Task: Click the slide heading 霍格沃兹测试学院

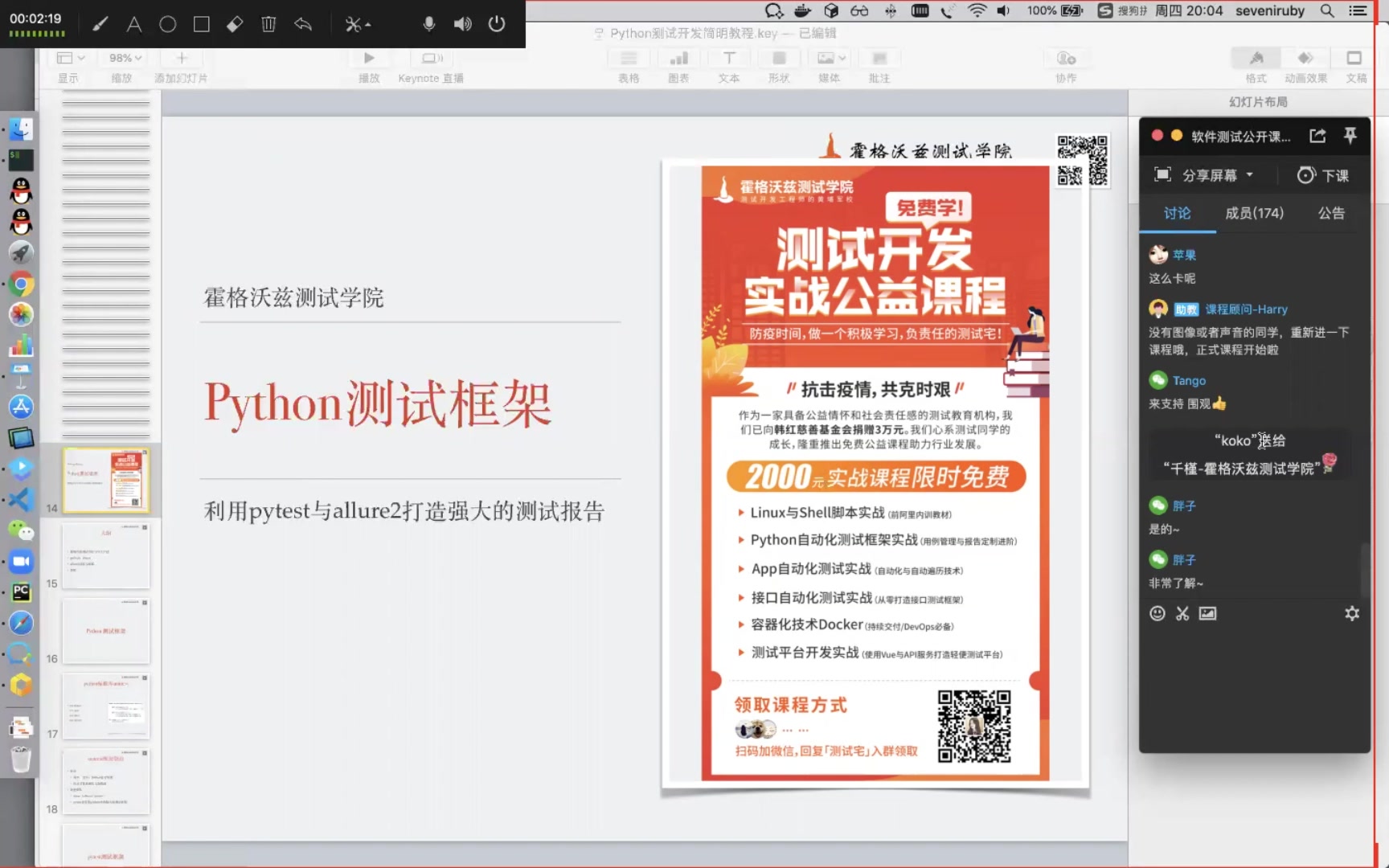Action: click(x=293, y=298)
